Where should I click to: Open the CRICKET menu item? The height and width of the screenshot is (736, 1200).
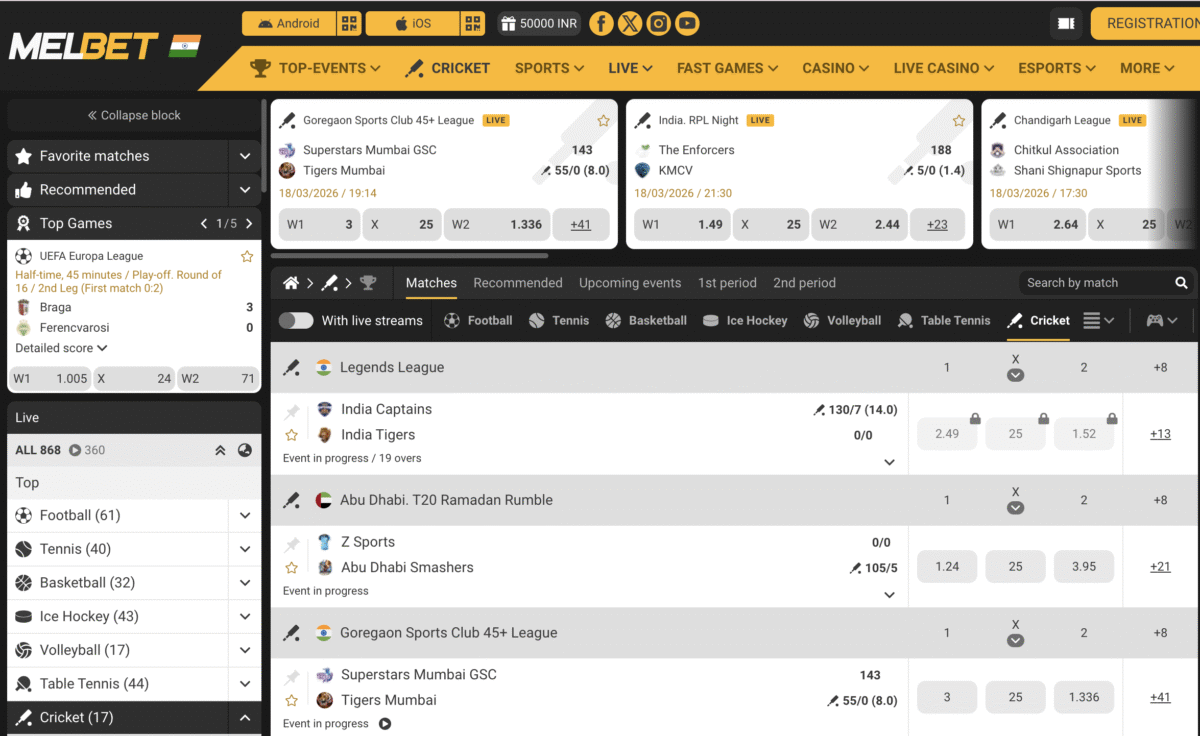[x=447, y=68]
